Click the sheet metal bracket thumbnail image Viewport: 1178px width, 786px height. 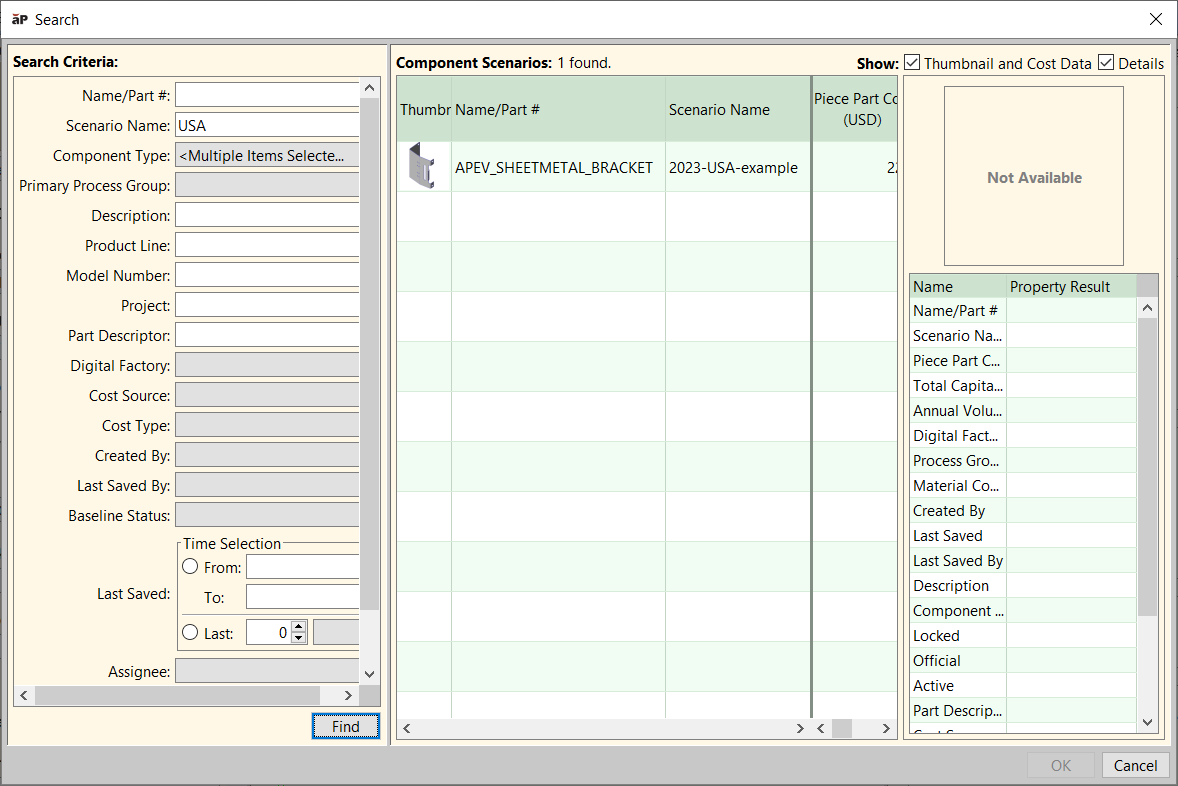click(422, 166)
